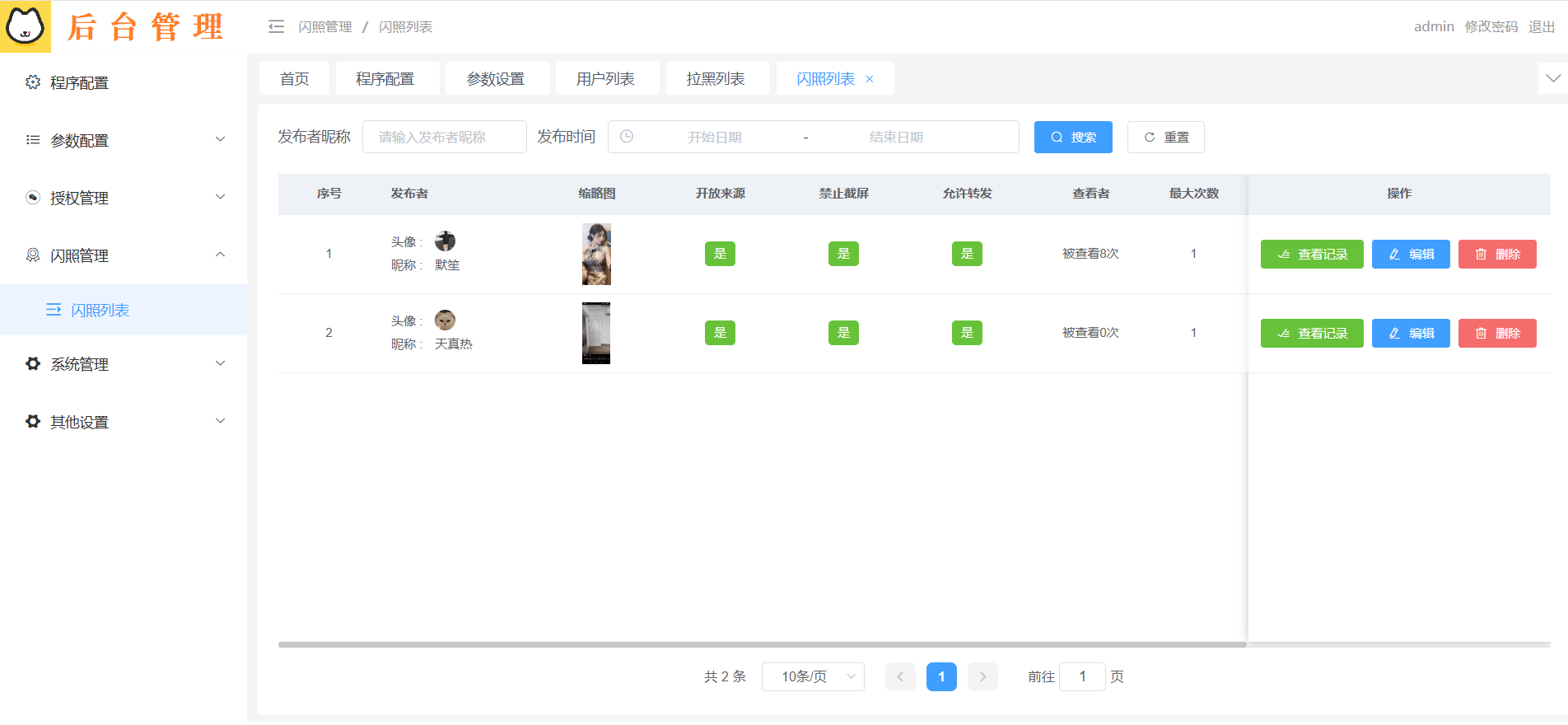Focus the 发布者昵称 input field

click(x=445, y=137)
